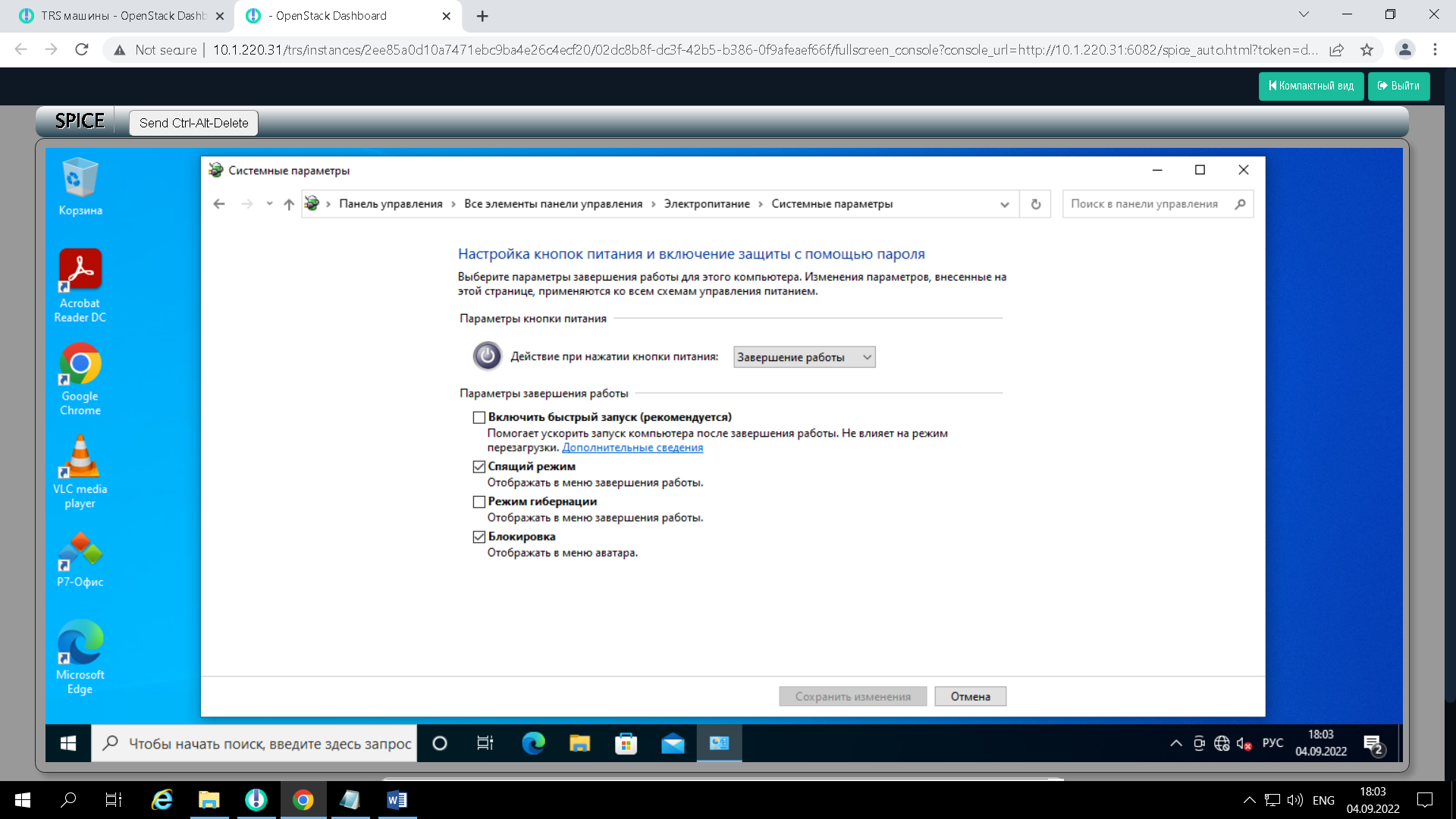The height and width of the screenshot is (819, 1456).
Task: Click host Chrome taskbar icon
Action: (303, 800)
